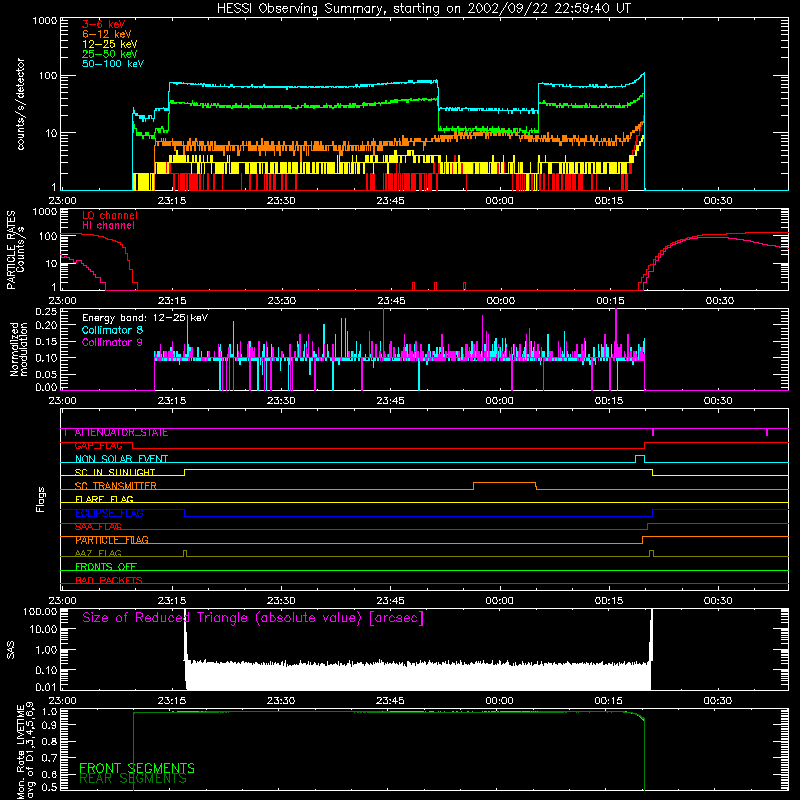Click the 'Normalized modulation' axis label

(x=19, y=349)
